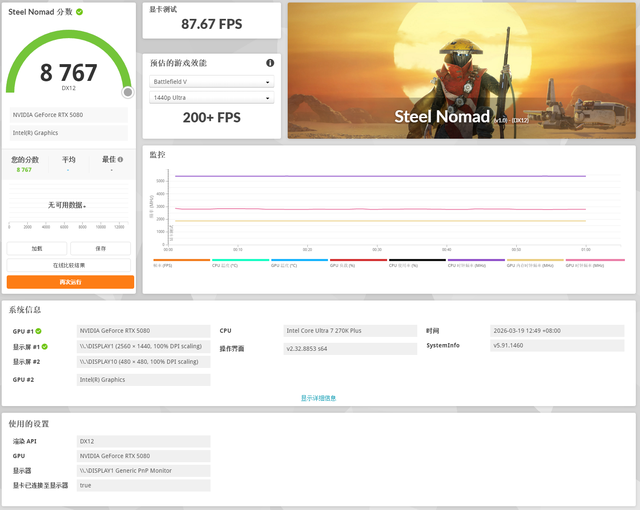Toggle the black CPU 使用率 (%) legend
The width and height of the screenshot is (640, 510).
point(417,263)
